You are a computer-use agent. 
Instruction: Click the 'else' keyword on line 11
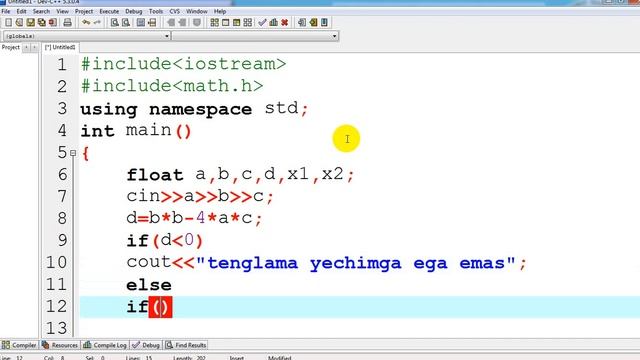[x=149, y=285]
